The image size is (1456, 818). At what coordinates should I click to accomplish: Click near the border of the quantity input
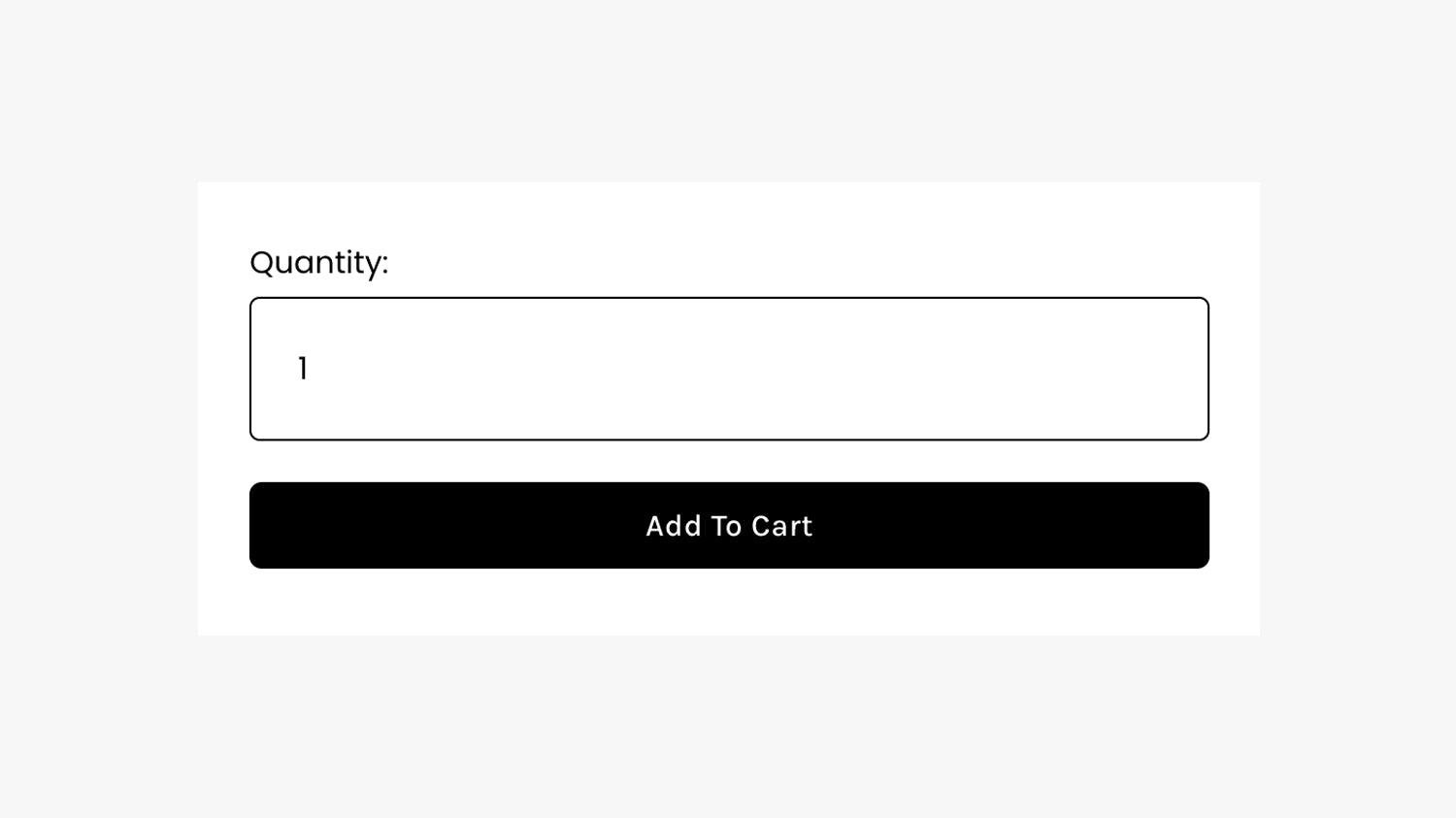(729, 306)
